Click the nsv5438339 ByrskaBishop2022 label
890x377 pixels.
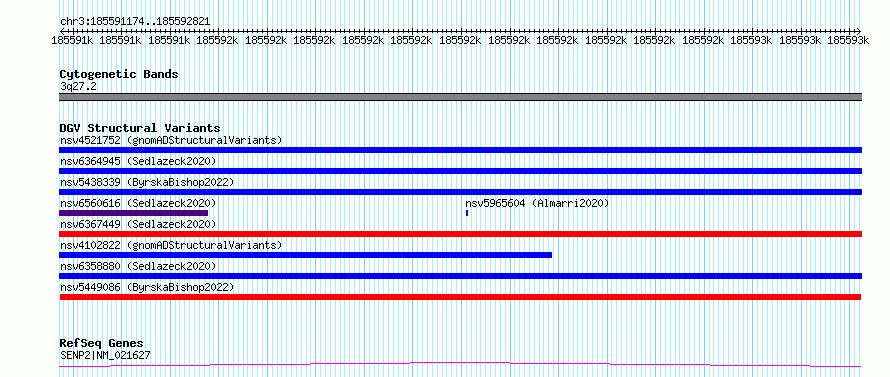(147, 182)
